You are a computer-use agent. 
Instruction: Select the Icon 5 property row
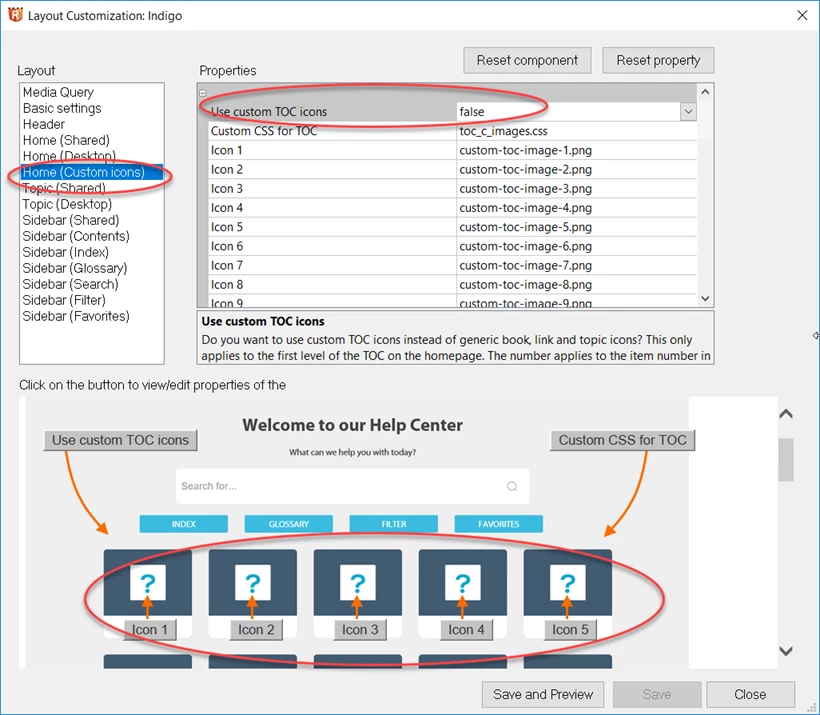click(x=453, y=227)
